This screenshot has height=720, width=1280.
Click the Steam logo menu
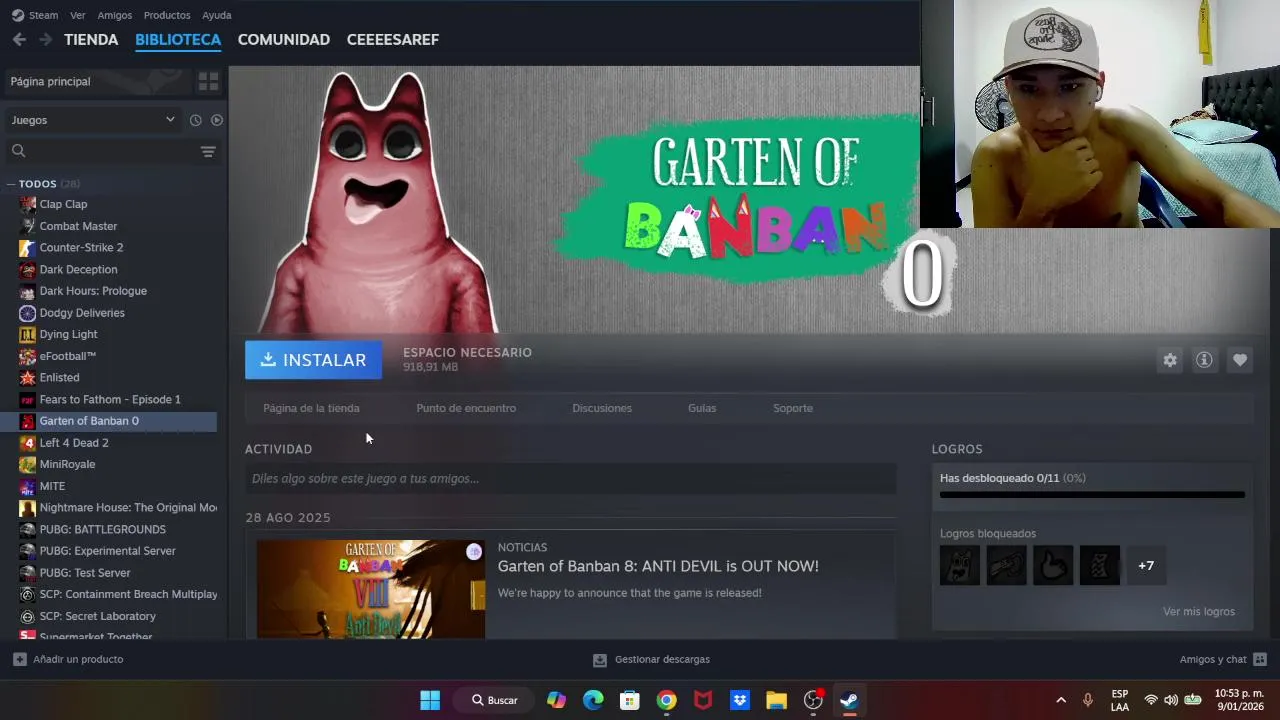[35, 15]
